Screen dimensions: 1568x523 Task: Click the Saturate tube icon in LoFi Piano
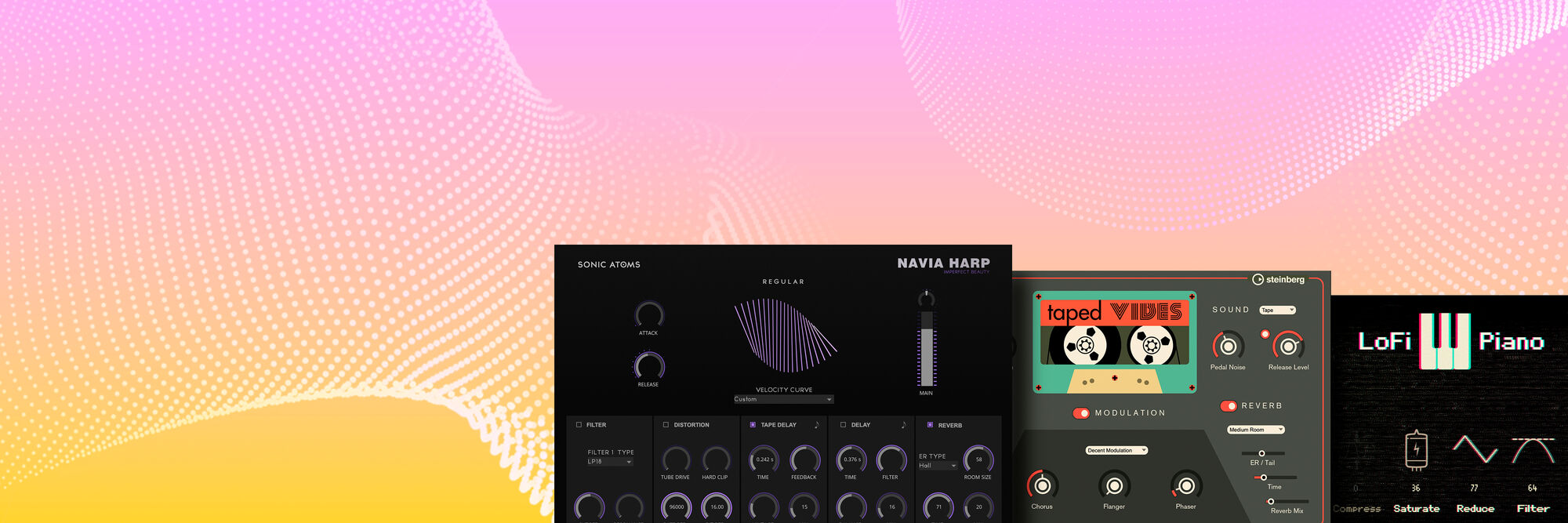pos(1416,449)
